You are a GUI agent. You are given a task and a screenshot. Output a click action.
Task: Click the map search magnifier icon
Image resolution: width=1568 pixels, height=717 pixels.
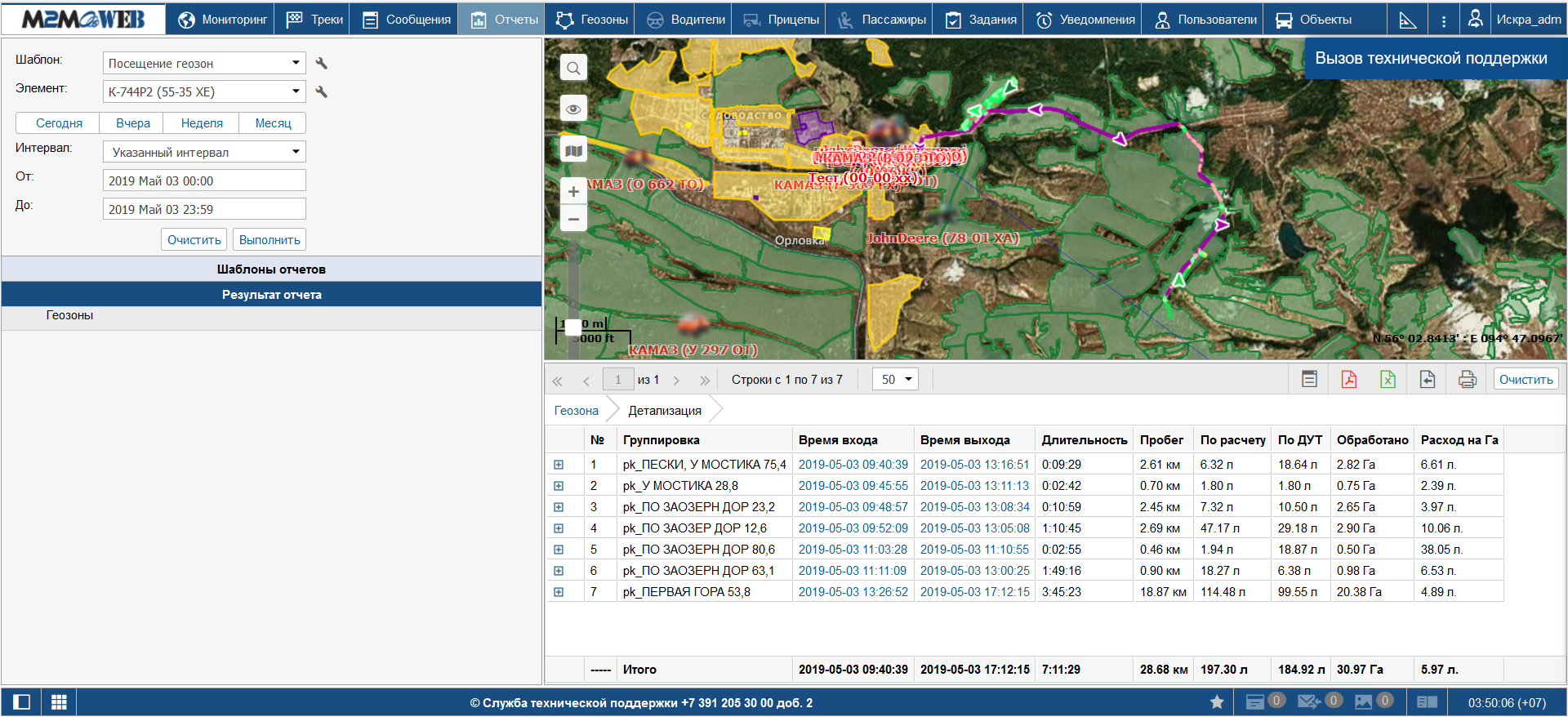point(573,68)
